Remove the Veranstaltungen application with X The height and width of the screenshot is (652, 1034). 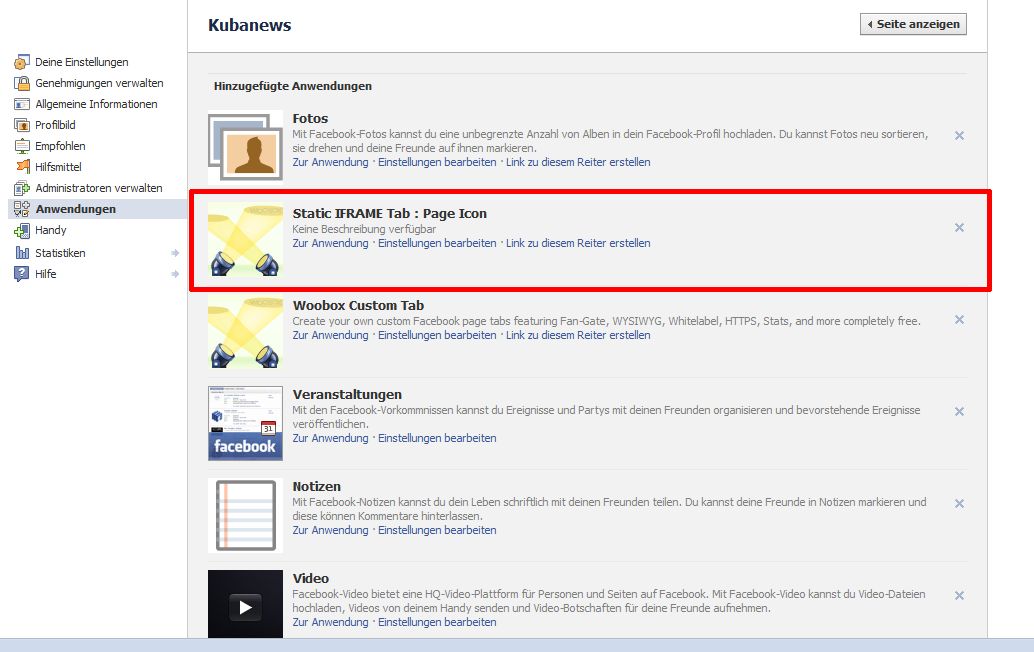click(959, 411)
